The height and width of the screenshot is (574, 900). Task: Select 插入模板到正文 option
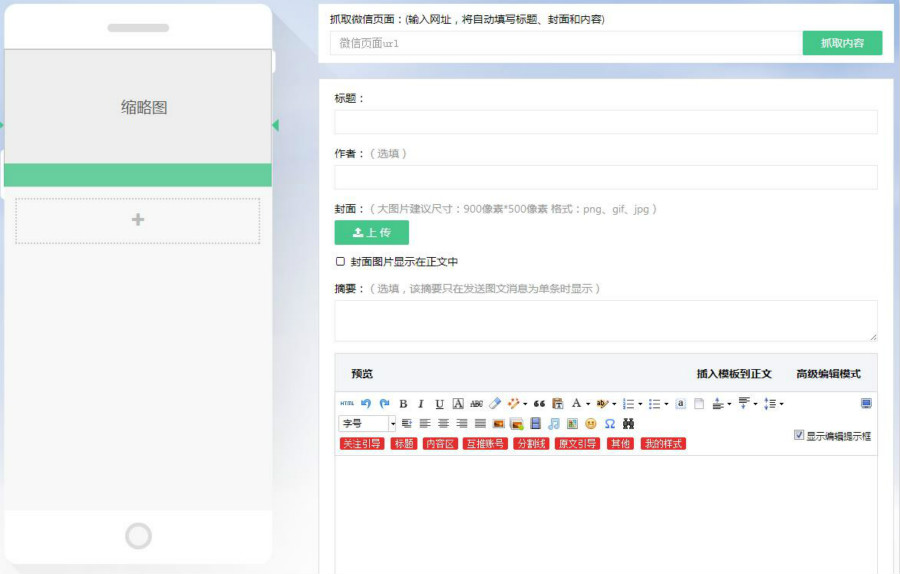tap(734, 374)
